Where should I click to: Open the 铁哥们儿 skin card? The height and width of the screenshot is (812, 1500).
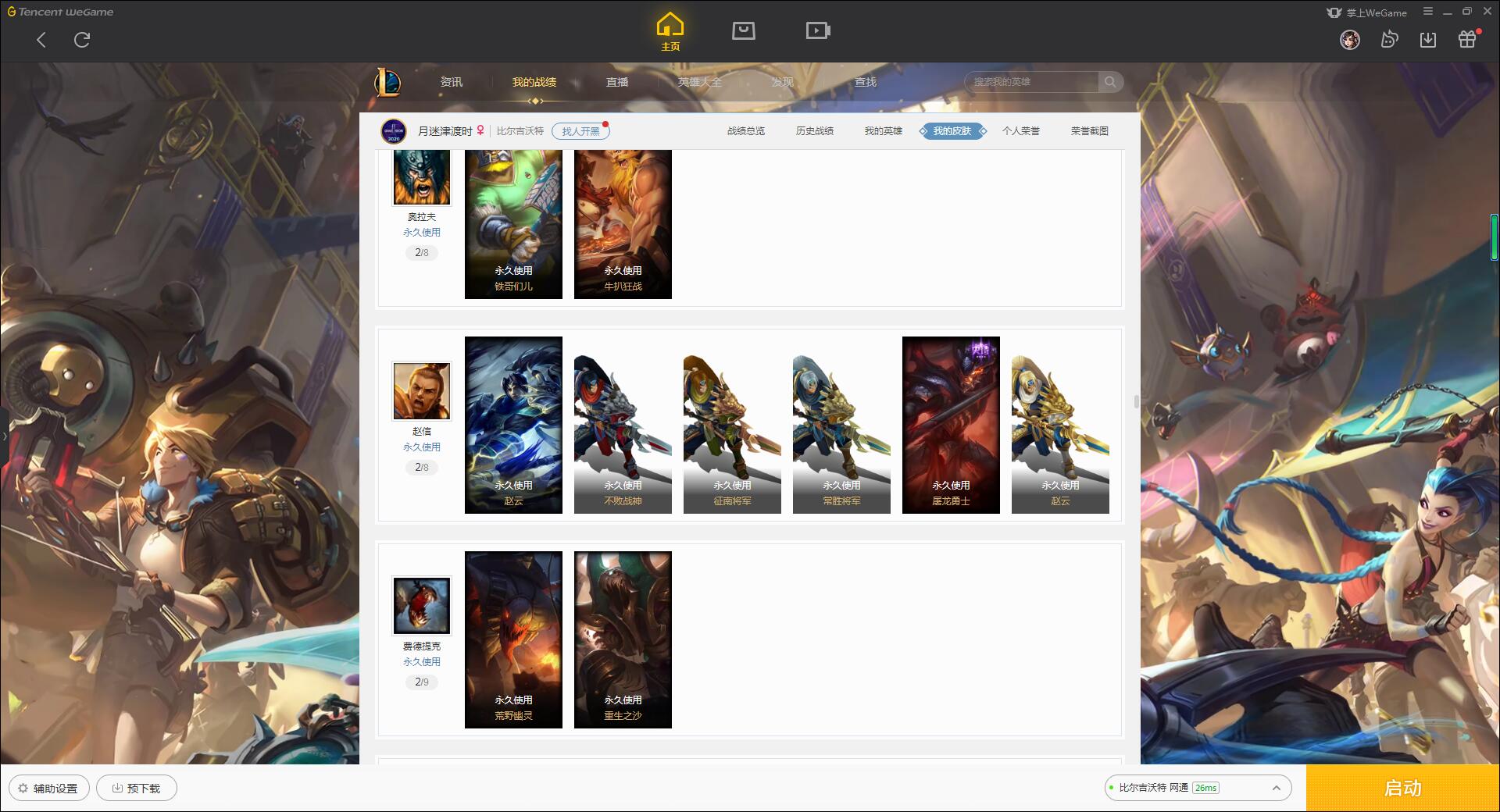click(x=513, y=224)
